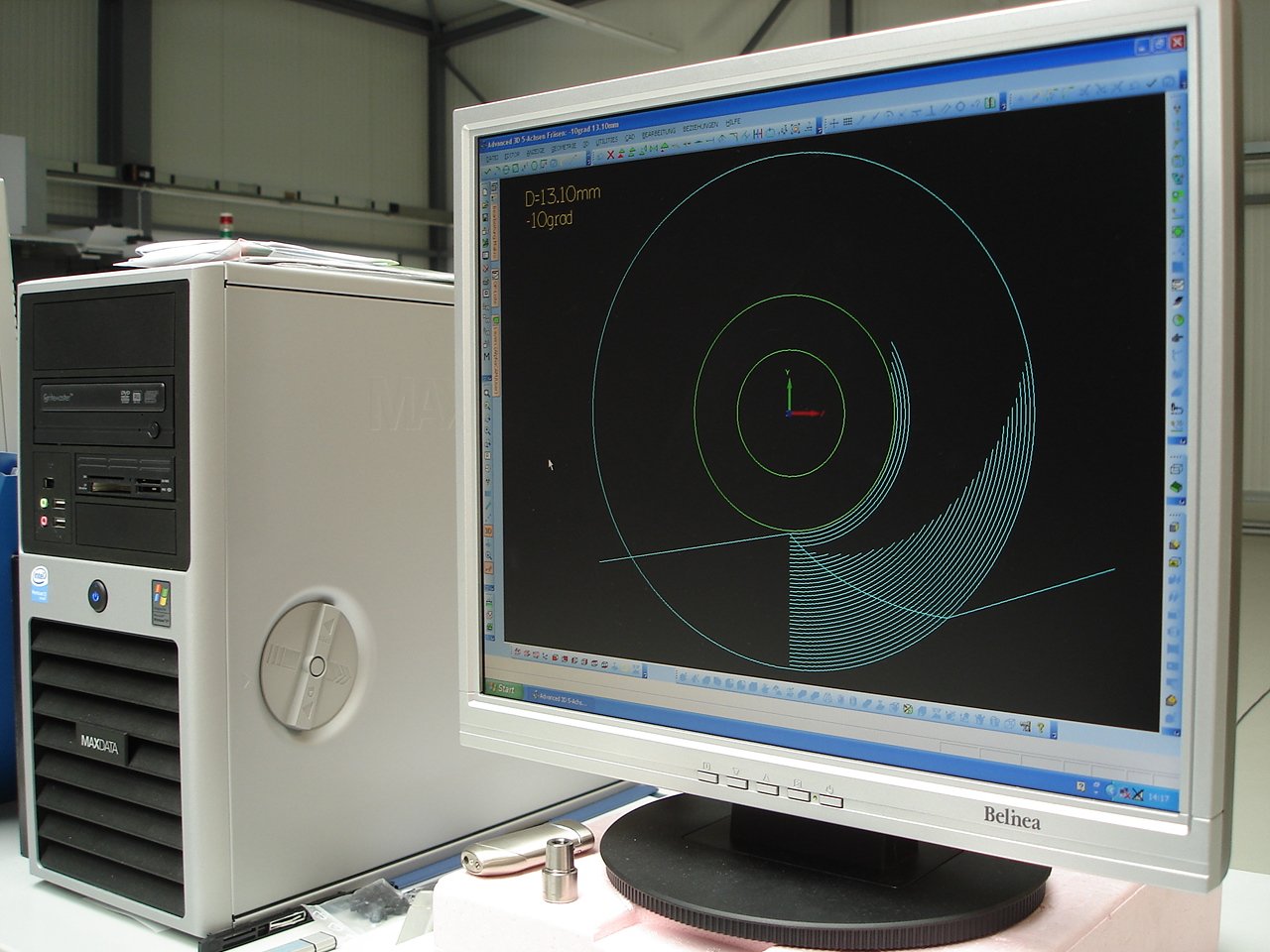Image resolution: width=1270 pixels, height=952 pixels.
Task: Click the green rotate arrow icon
Action: 770,133
